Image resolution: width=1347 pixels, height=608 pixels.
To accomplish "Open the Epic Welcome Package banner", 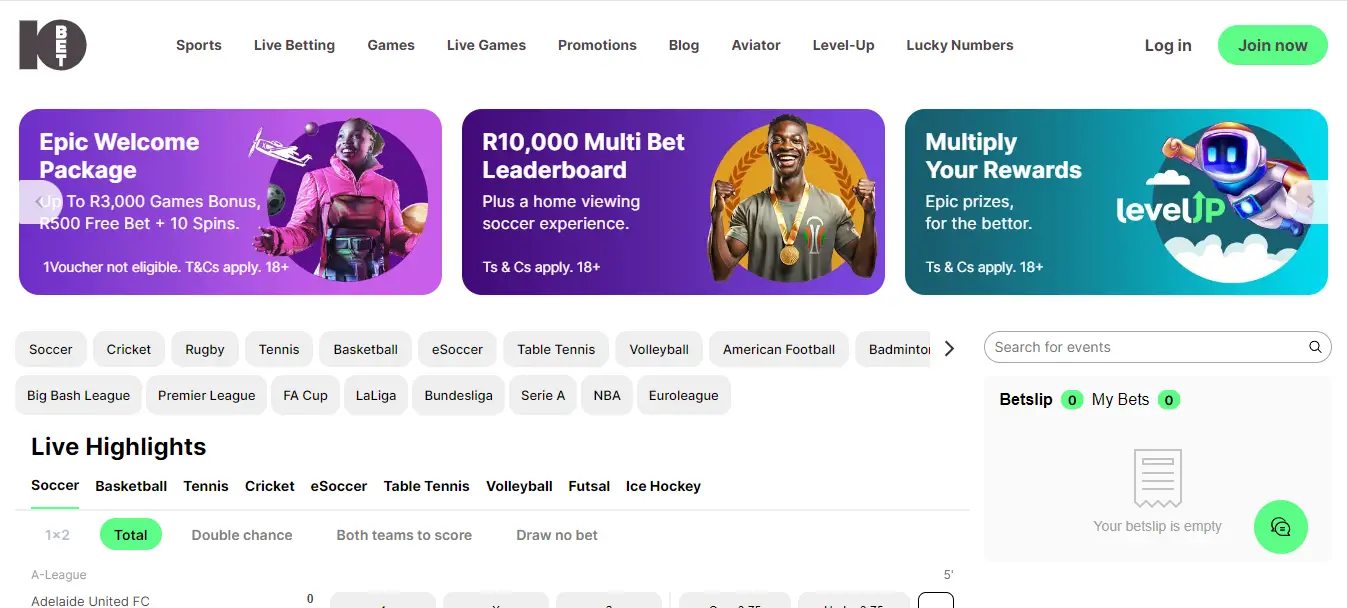I will pos(230,202).
